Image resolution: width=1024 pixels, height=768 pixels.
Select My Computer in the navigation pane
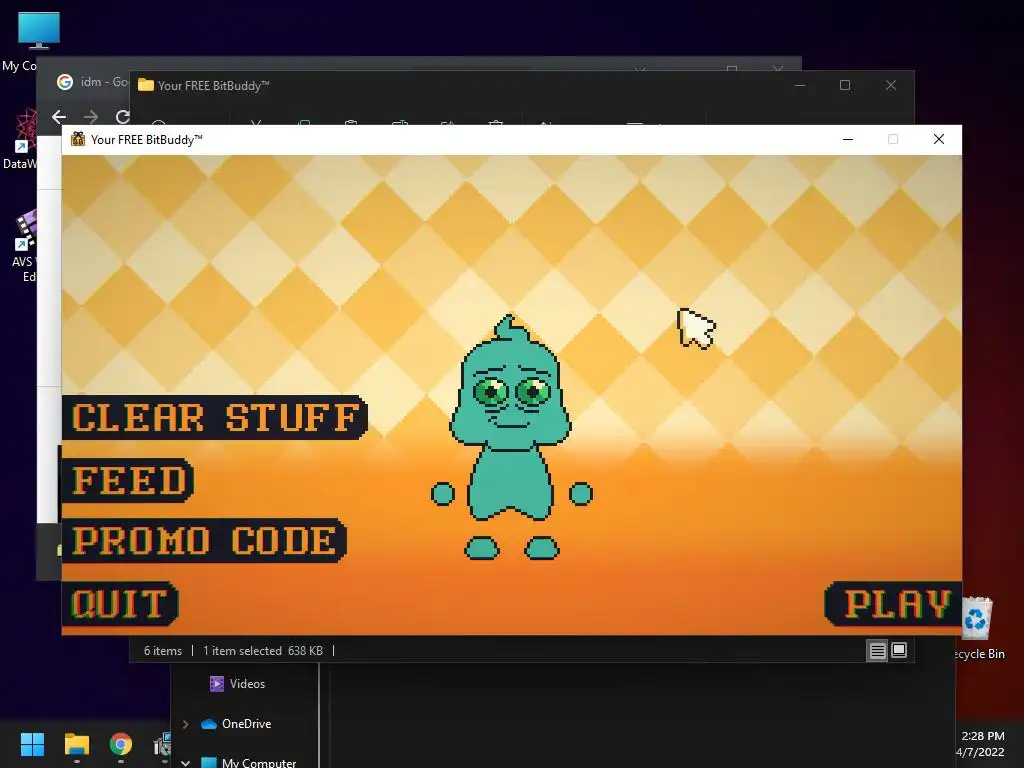259,762
